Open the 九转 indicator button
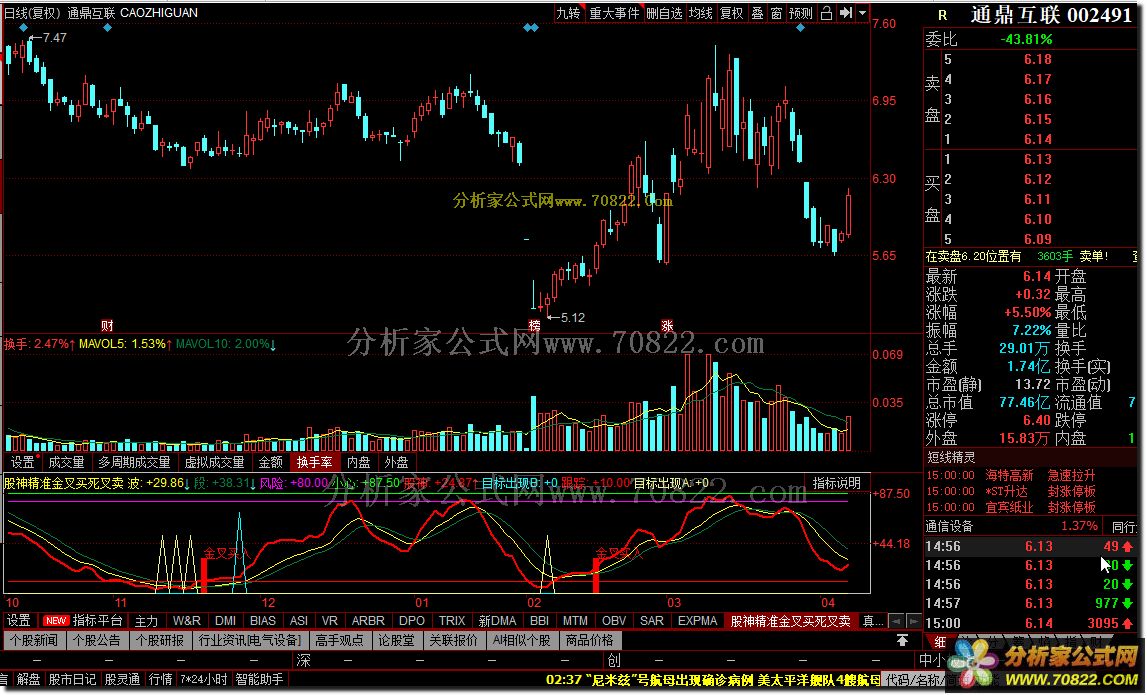This screenshot has width=1147, height=695. pyautogui.click(x=568, y=12)
